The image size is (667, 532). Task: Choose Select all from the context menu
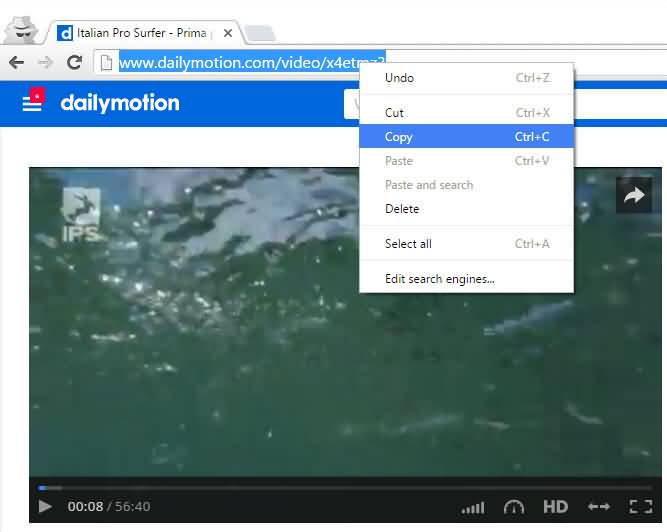point(467,244)
